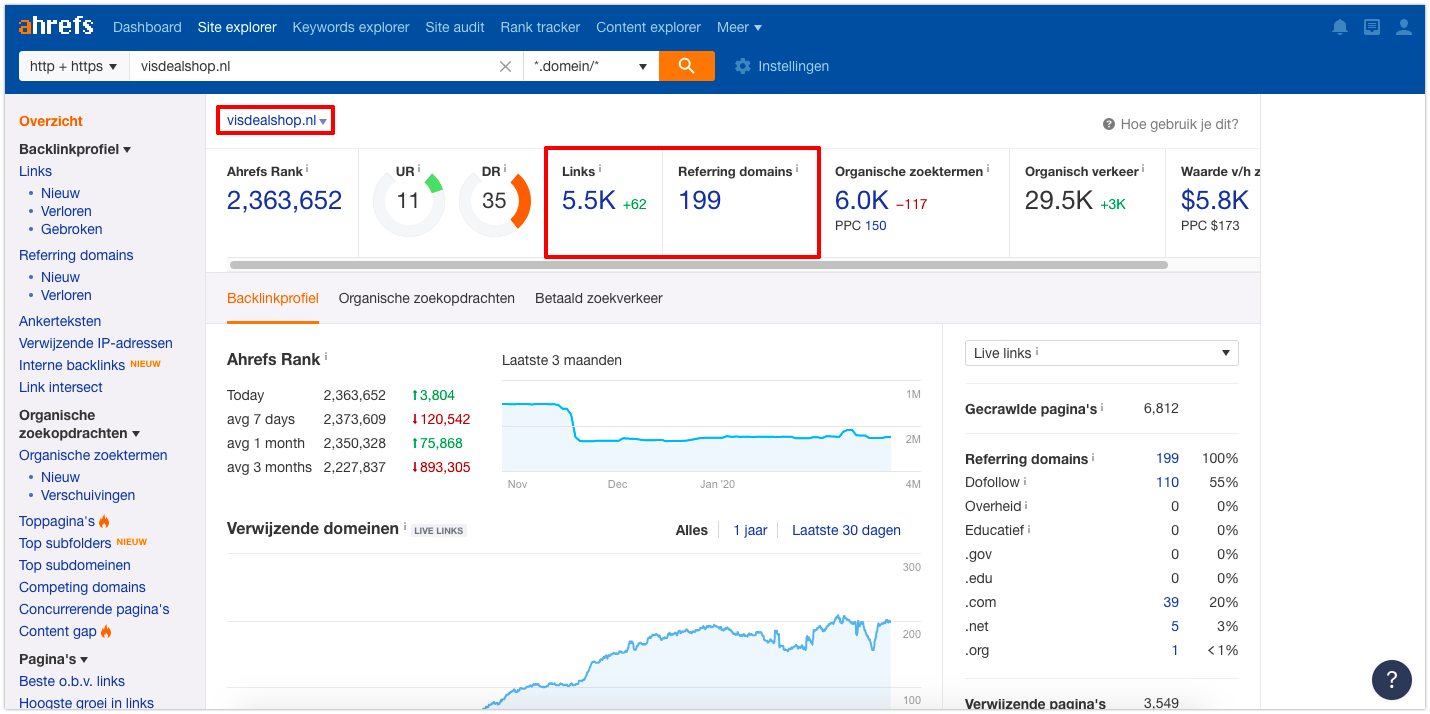This screenshot has width=1430, height=714.
Task: Click the Ahrefs logo
Action: (56, 26)
